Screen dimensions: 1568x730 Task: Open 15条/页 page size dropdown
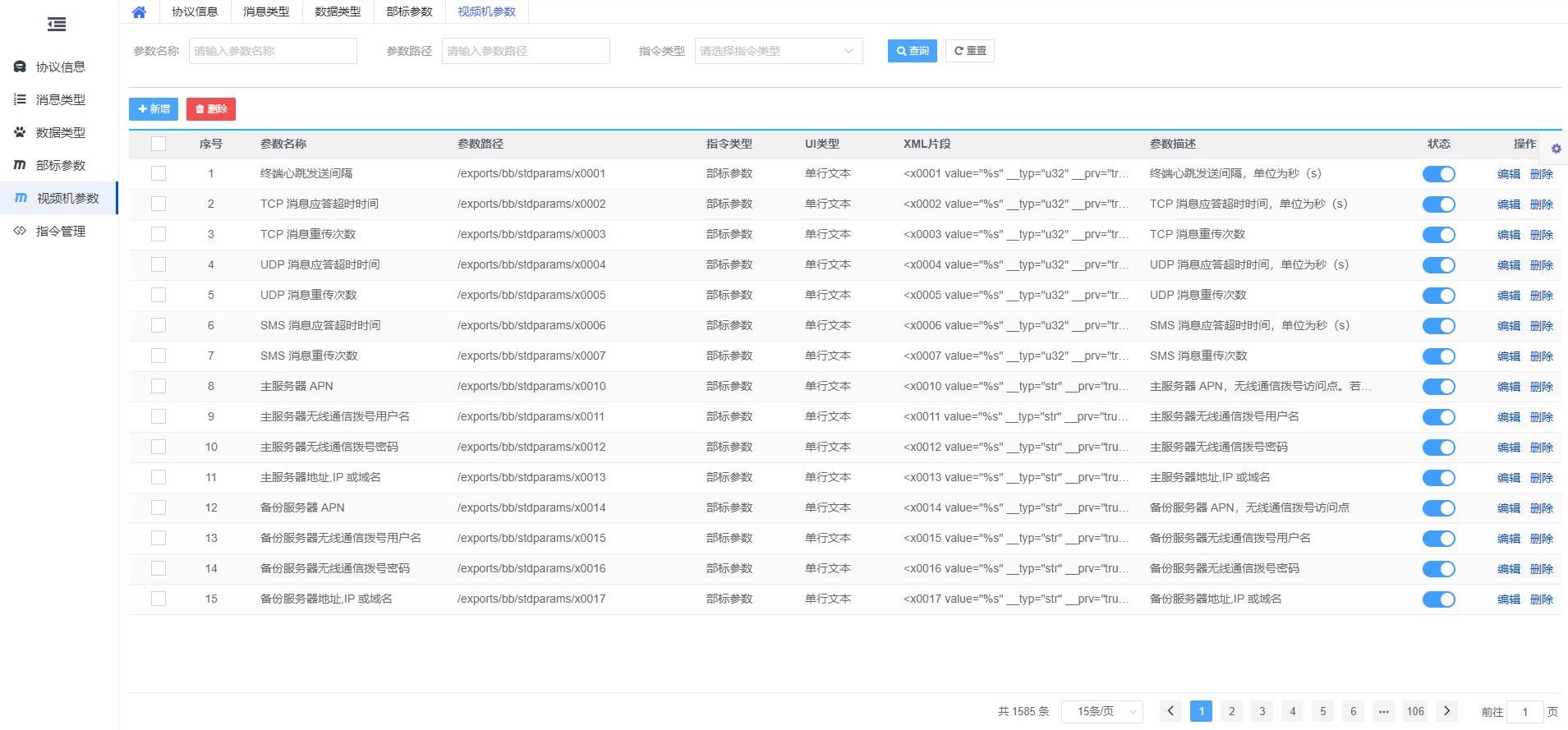[x=1102, y=711]
